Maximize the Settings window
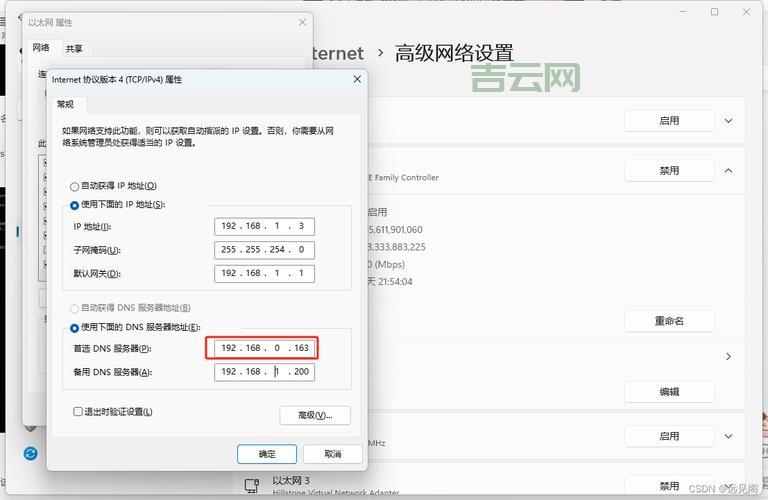 point(715,11)
